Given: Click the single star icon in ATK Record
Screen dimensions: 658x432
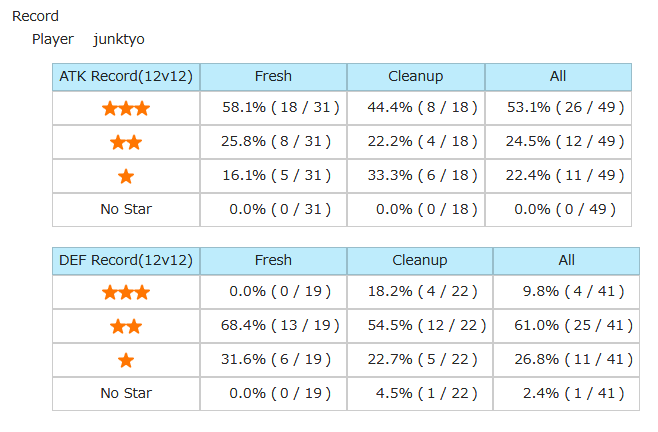Looking at the screenshot, I should click(126, 176).
